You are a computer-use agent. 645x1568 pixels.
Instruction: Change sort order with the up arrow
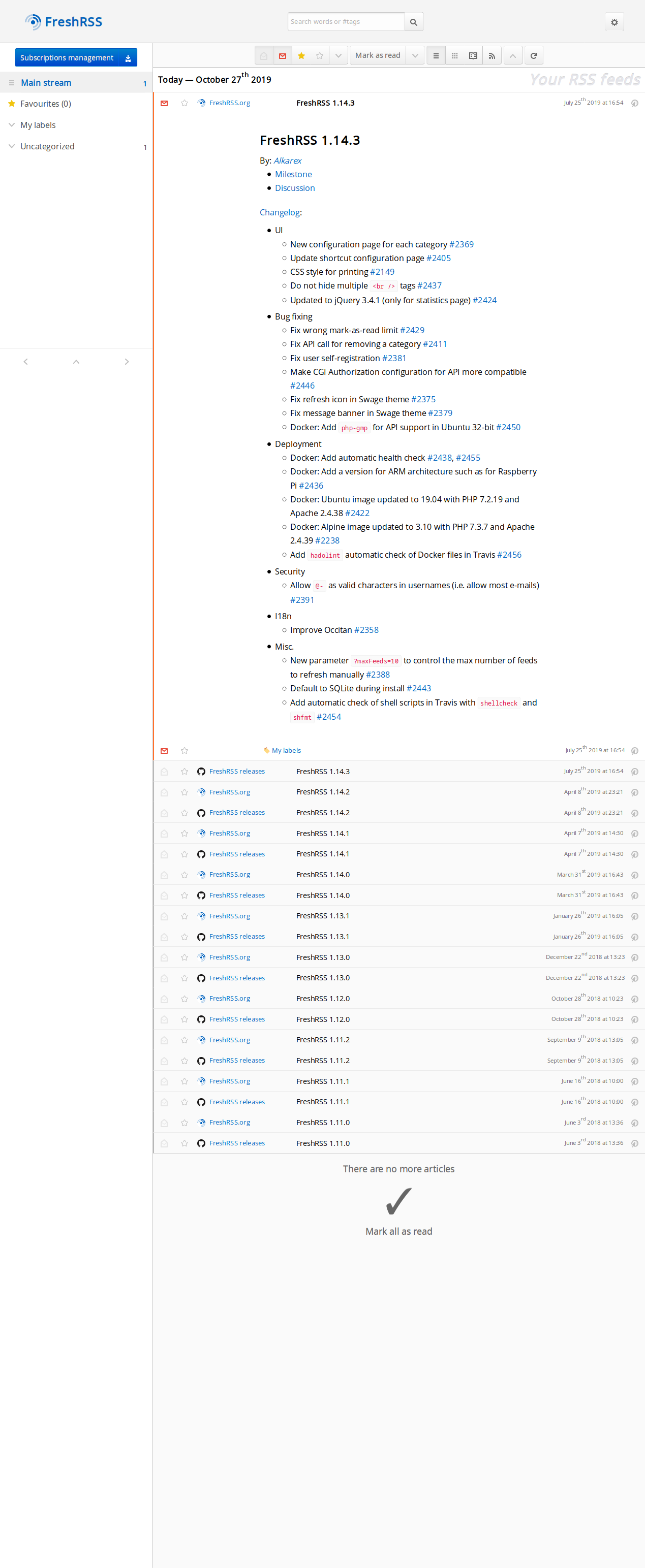[513, 56]
